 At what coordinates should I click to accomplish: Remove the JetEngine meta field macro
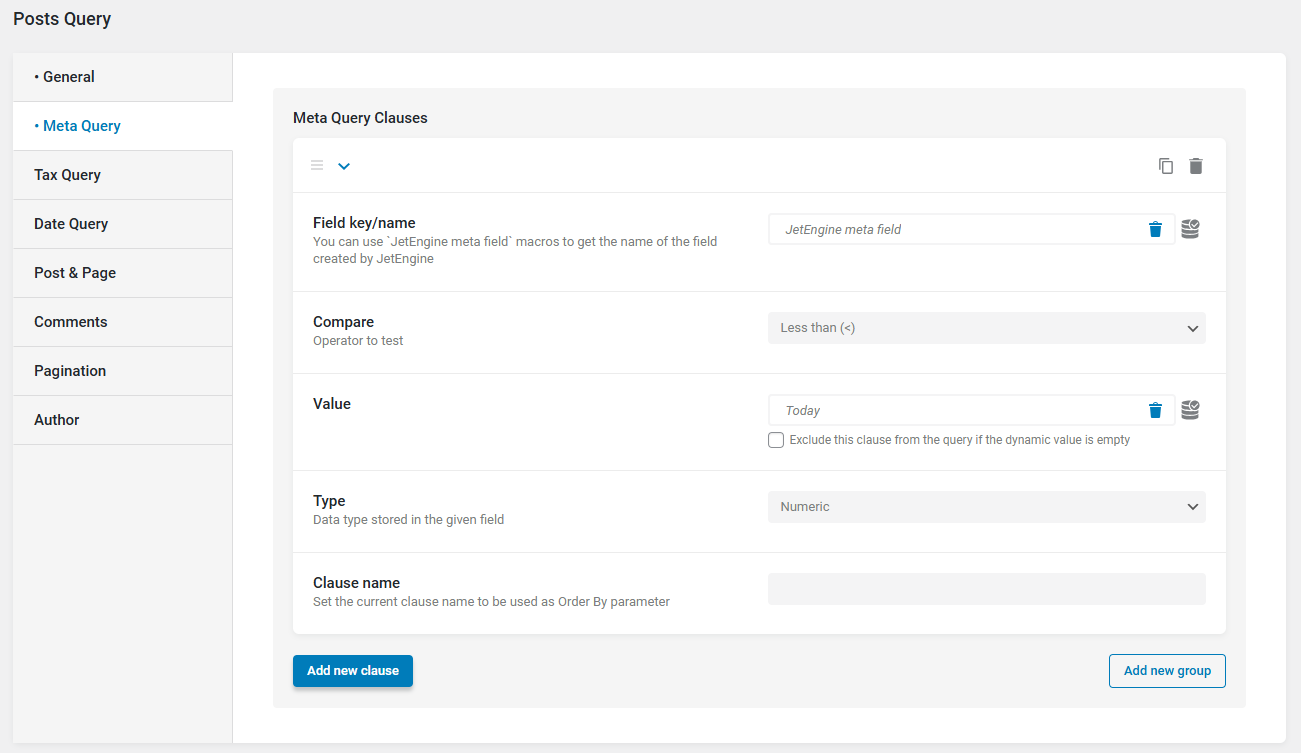[x=1155, y=229]
